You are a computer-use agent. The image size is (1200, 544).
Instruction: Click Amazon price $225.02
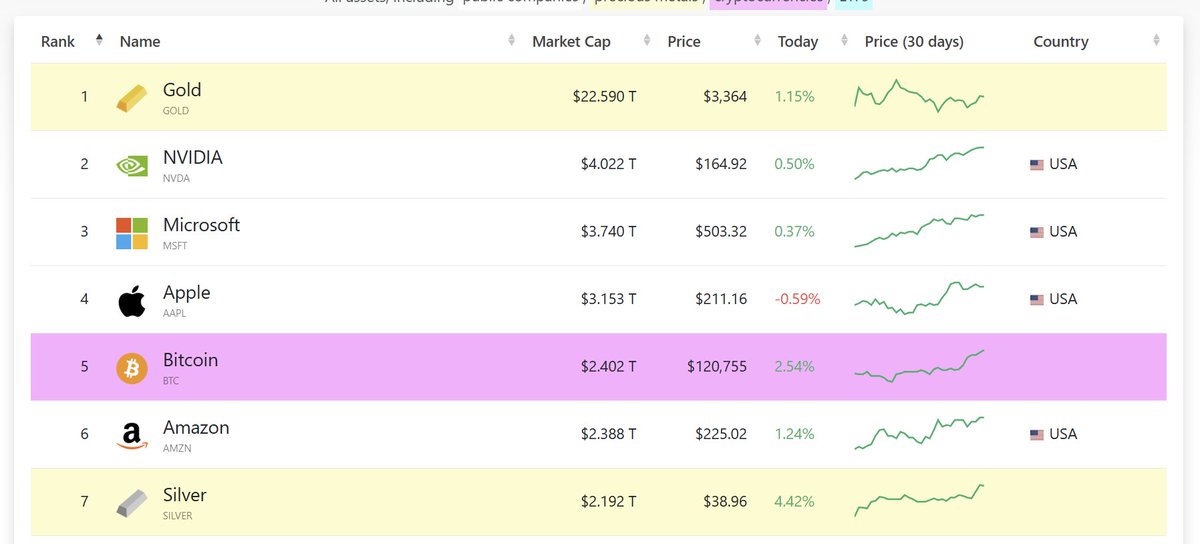(721, 434)
